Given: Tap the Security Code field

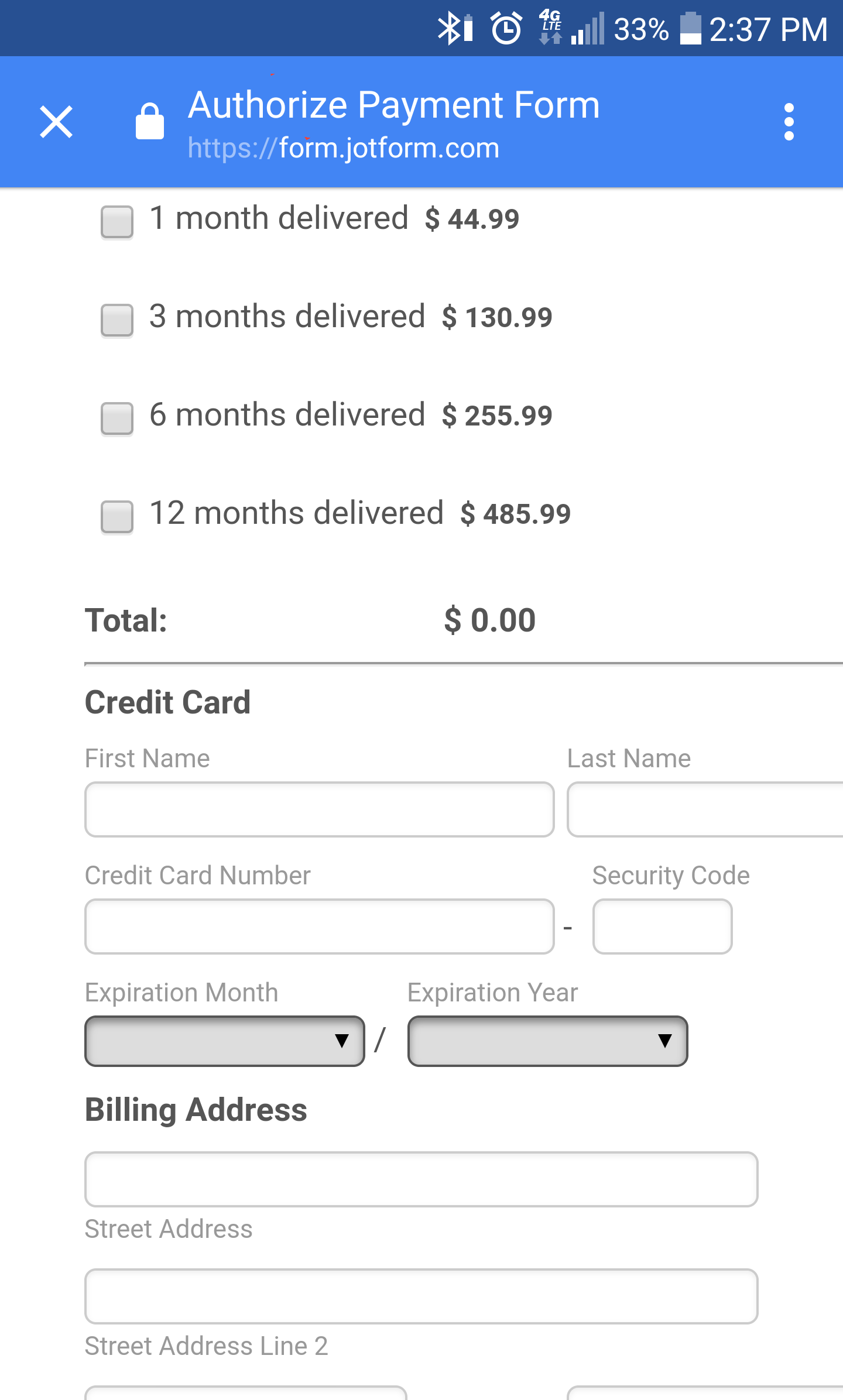Looking at the screenshot, I should click(x=662, y=926).
